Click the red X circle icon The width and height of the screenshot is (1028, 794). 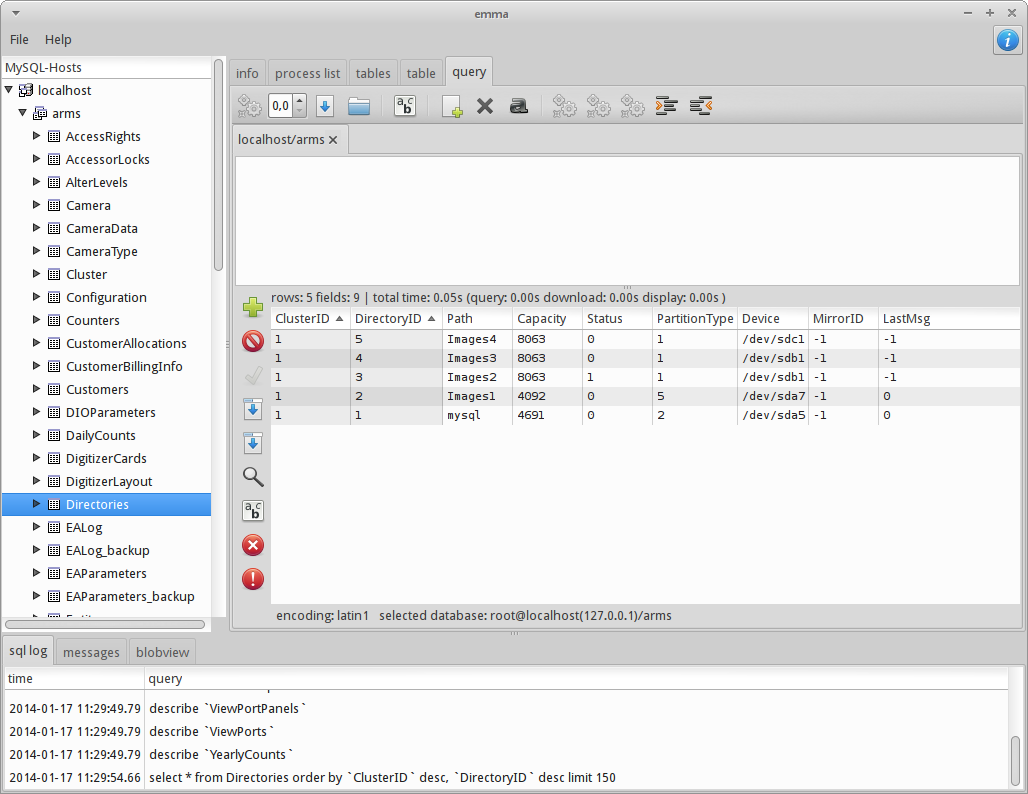[252, 545]
